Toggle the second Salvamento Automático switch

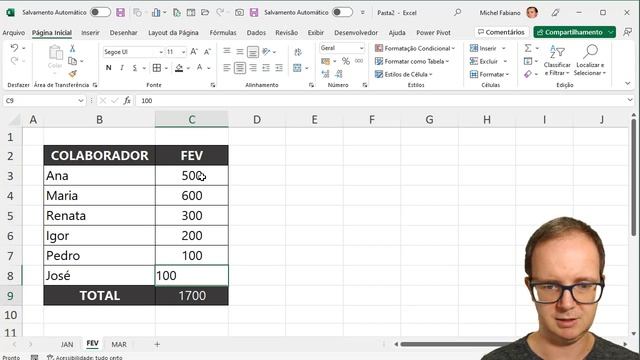tap(342, 12)
